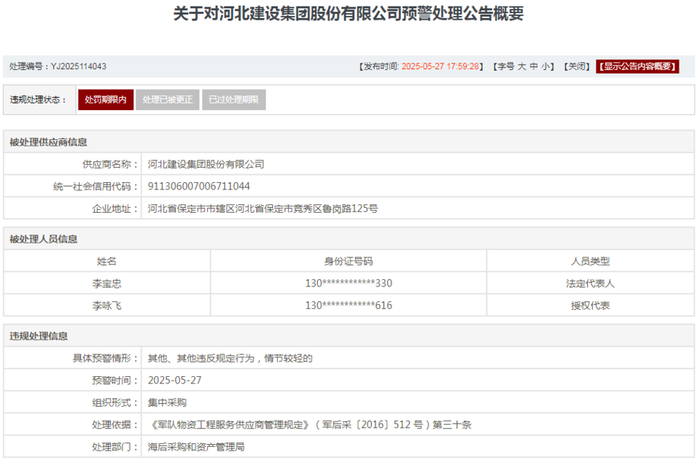Click the 具体预警情形 field label
This screenshot has width=700, height=460.
click(x=105, y=358)
